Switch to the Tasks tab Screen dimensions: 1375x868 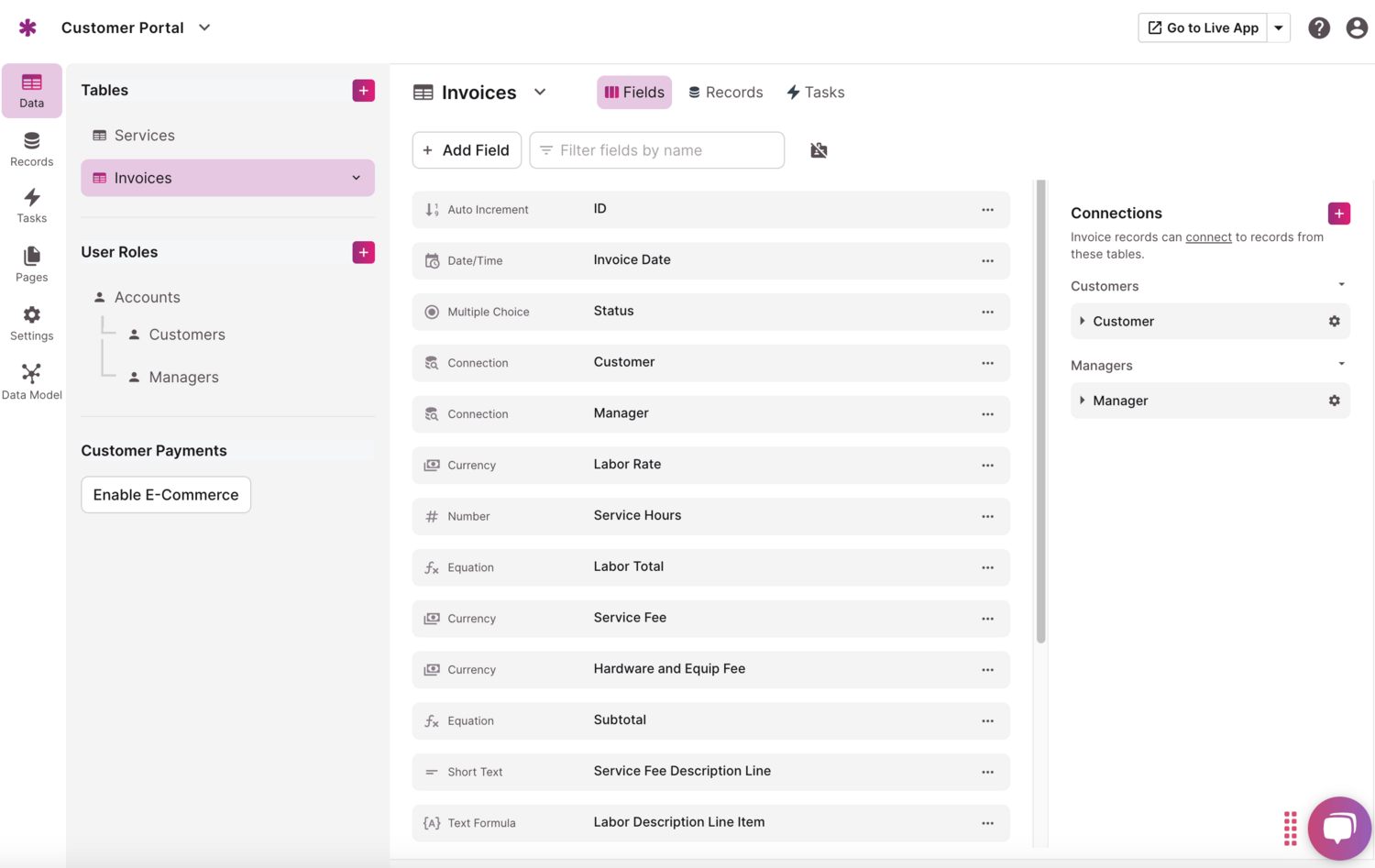point(815,92)
